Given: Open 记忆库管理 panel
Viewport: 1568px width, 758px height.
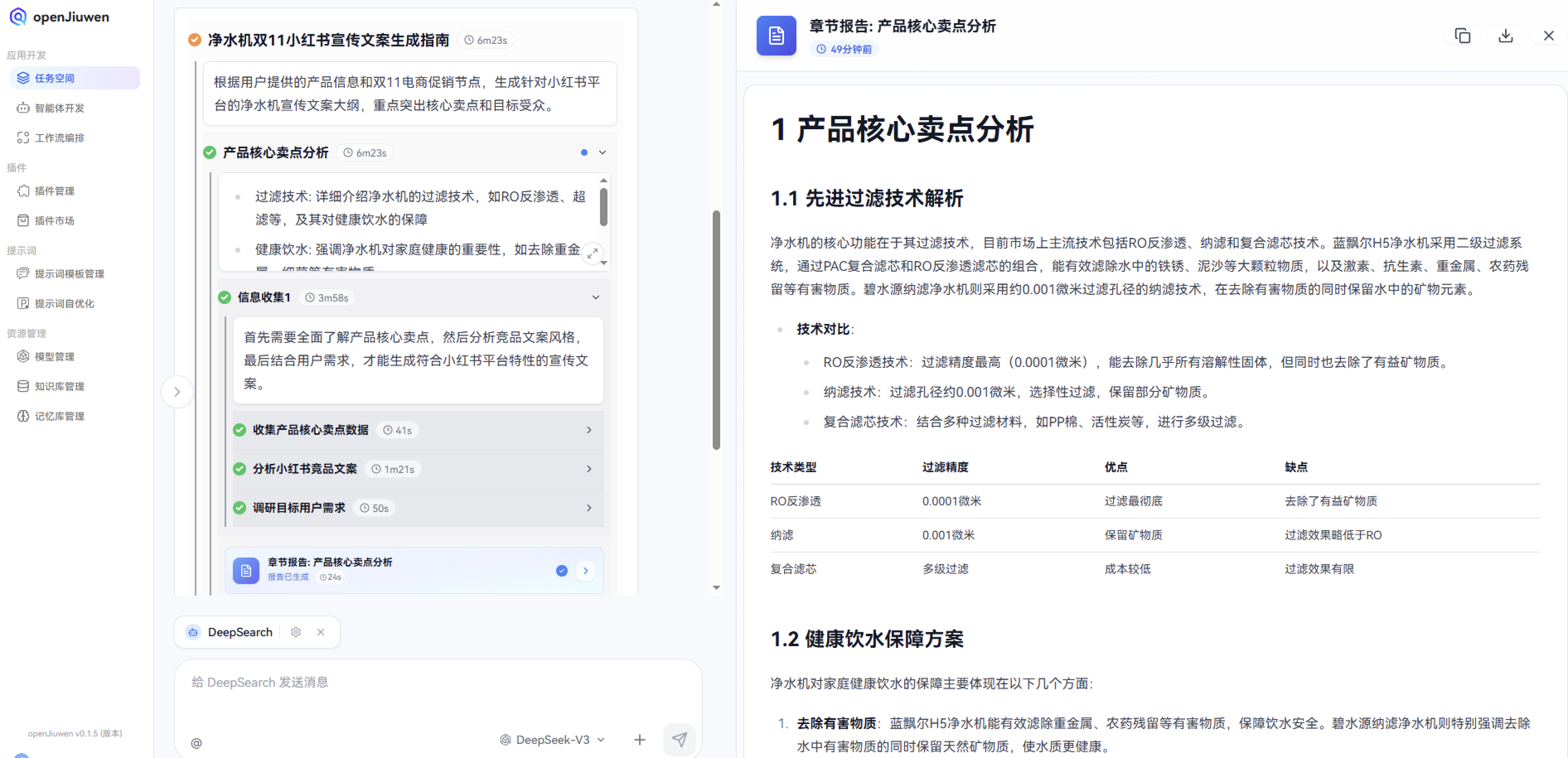Looking at the screenshot, I should pos(59,416).
